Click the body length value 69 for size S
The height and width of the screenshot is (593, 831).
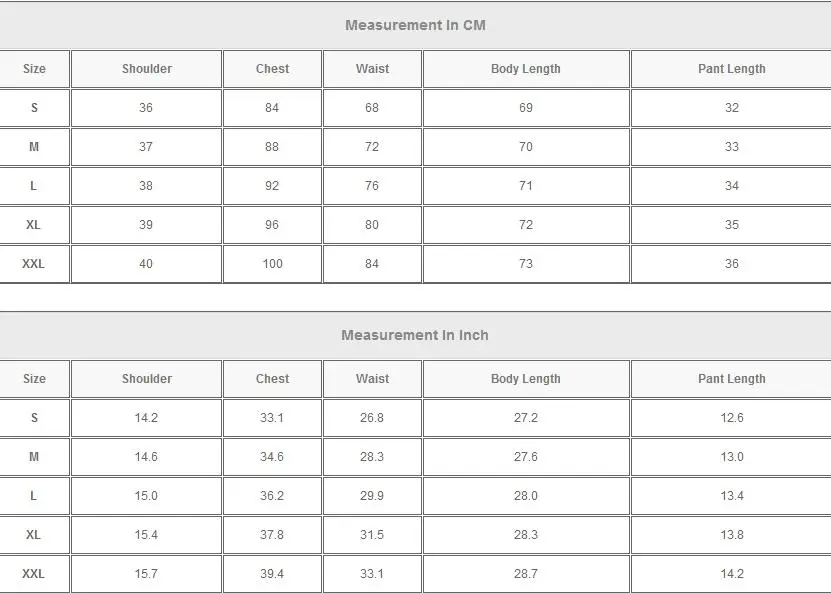pos(526,108)
